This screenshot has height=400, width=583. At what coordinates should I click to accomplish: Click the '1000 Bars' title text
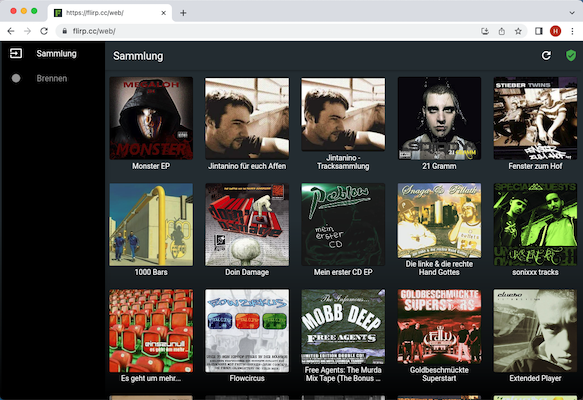pyautogui.click(x=151, y=272)
